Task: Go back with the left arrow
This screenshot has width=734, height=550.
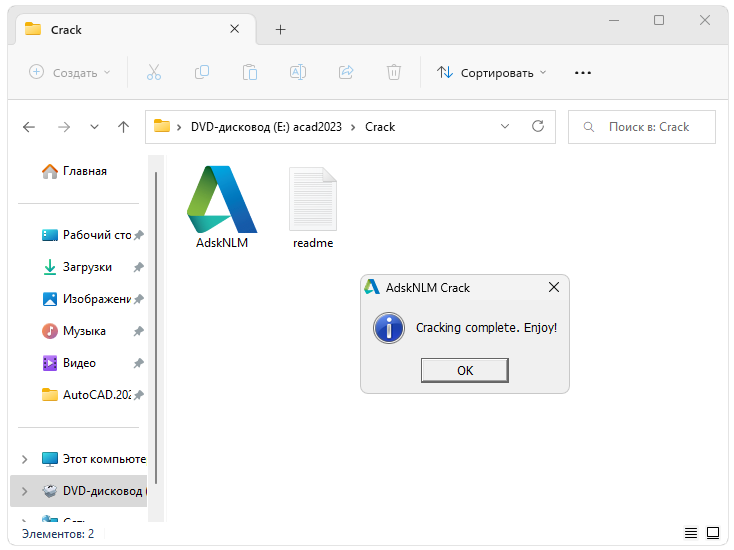Action: click(x=29, y=127)
